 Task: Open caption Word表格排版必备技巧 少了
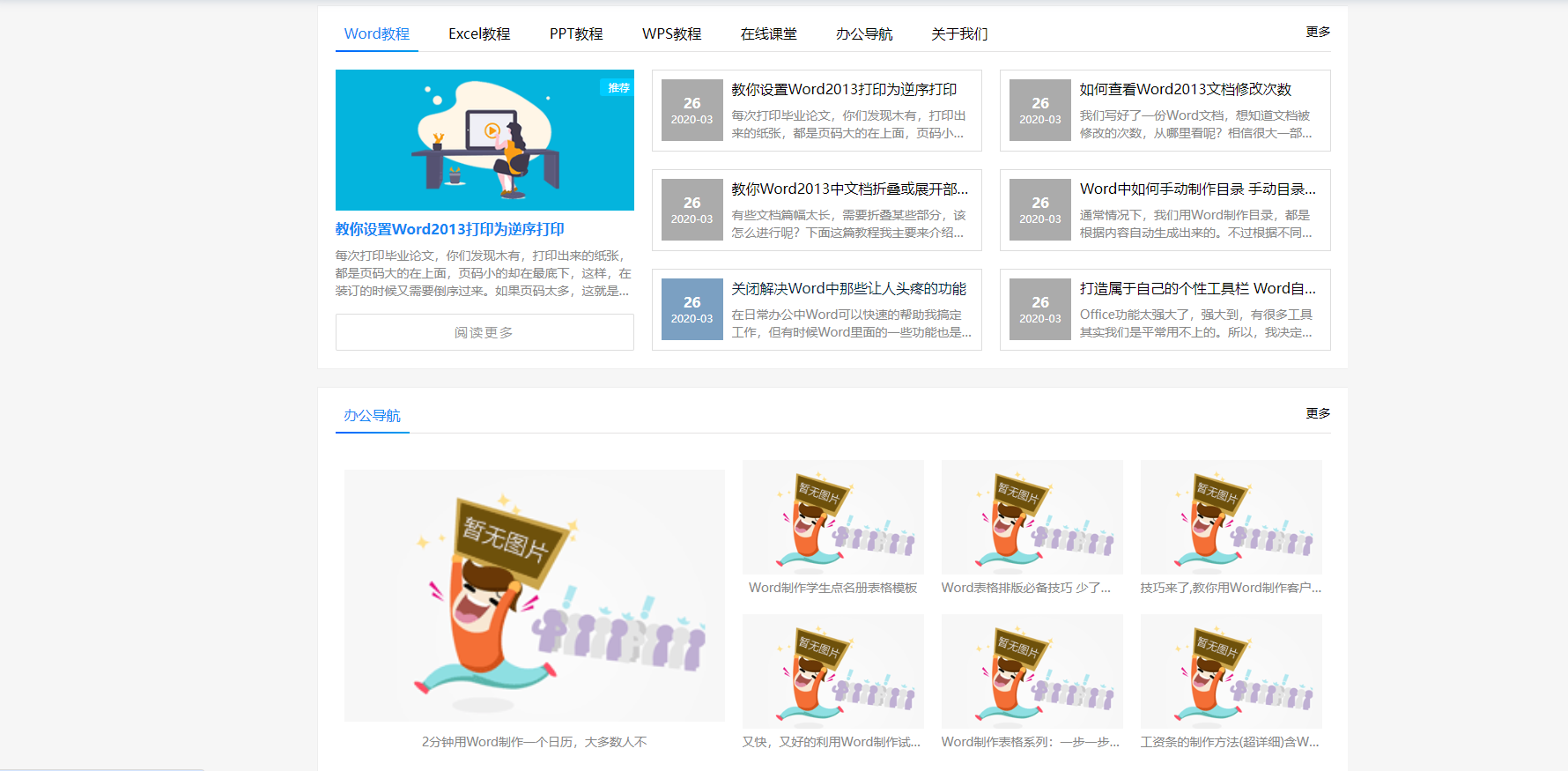pyautogui.click(x=1026, y=588)
